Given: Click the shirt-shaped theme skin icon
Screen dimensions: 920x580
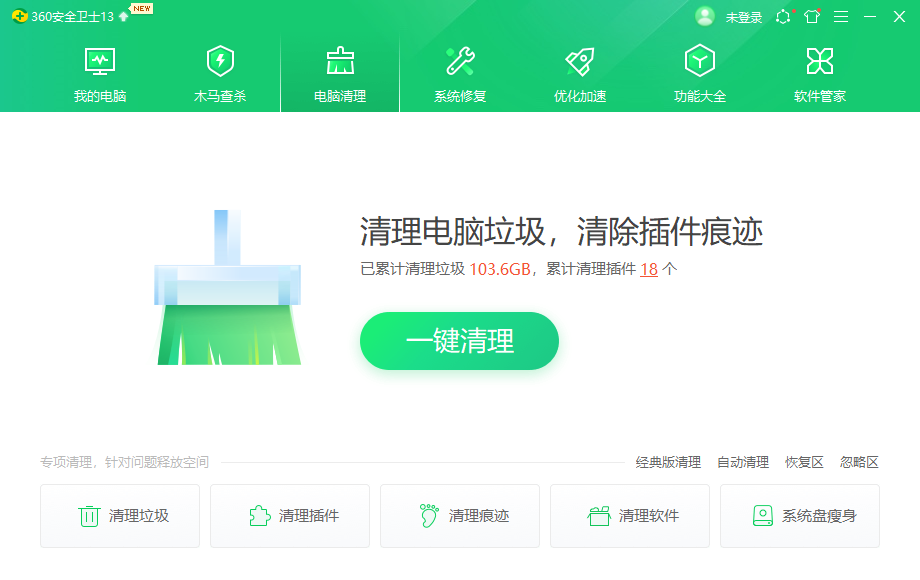Looking at the screenshot, I should point(811,16).
